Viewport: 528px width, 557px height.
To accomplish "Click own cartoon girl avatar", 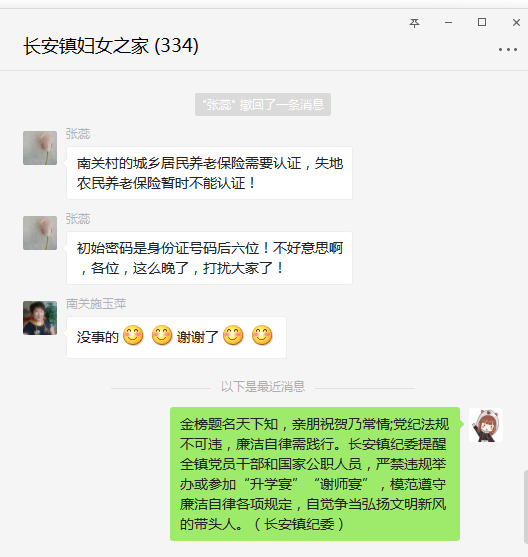I will click(486, 425).
